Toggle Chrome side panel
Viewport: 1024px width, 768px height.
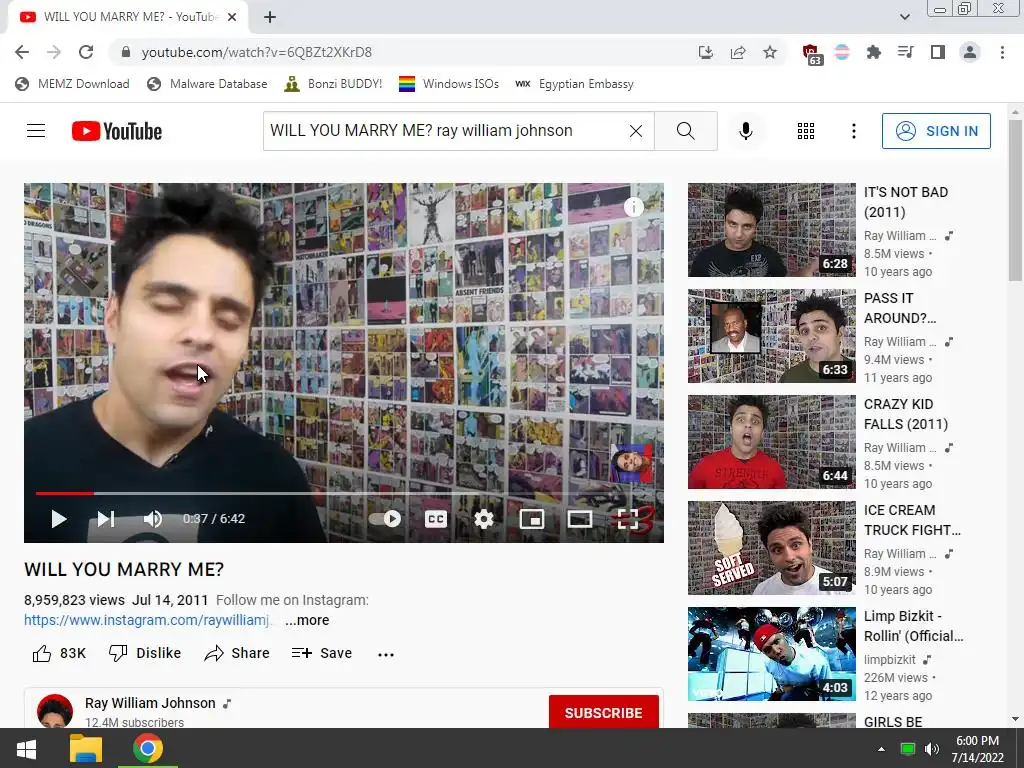point(938,52)
